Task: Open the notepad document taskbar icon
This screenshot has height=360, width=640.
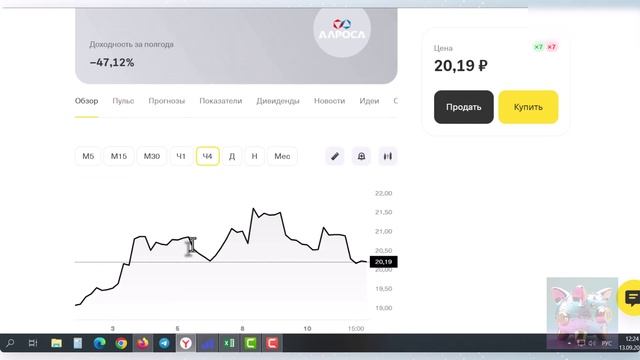Action: click(78, 343)
